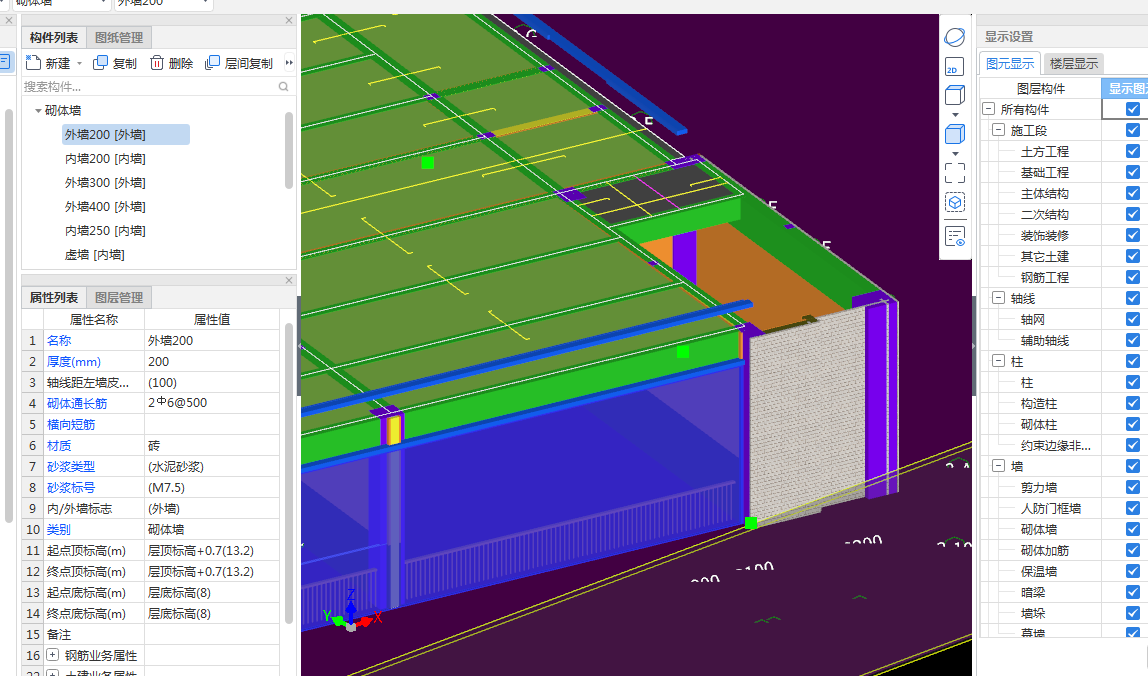Image resolution: width=1148 pixels, height=676 pixels.
Task: Toggle the 砌体加筋 visibility checkbox
Action: click(1133, 550)
